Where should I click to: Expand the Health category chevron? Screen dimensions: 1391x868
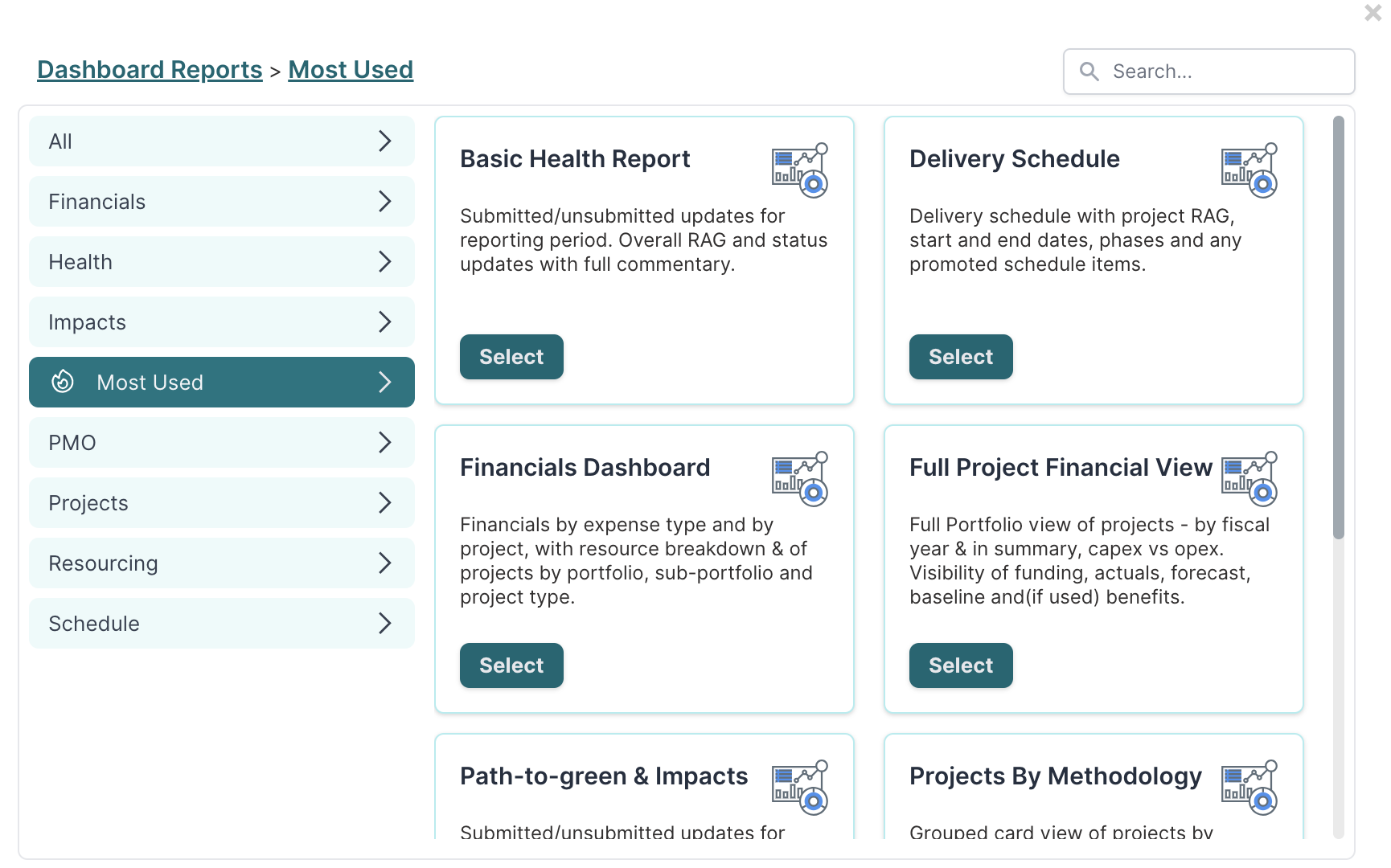[385, 261]
